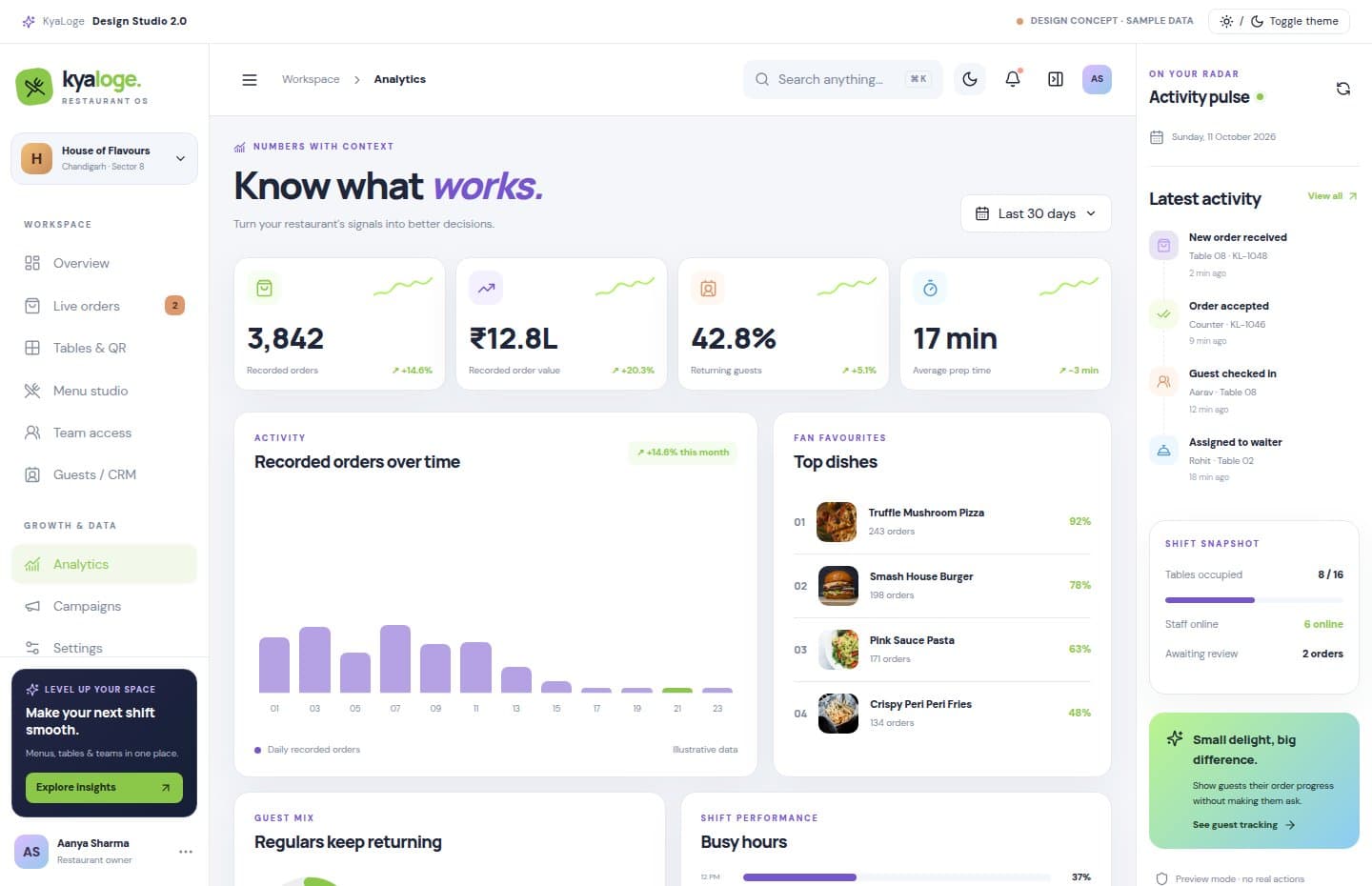
Task: Click the AS profile avatar in sidebar footer
Action: click(x=31, y=852)
